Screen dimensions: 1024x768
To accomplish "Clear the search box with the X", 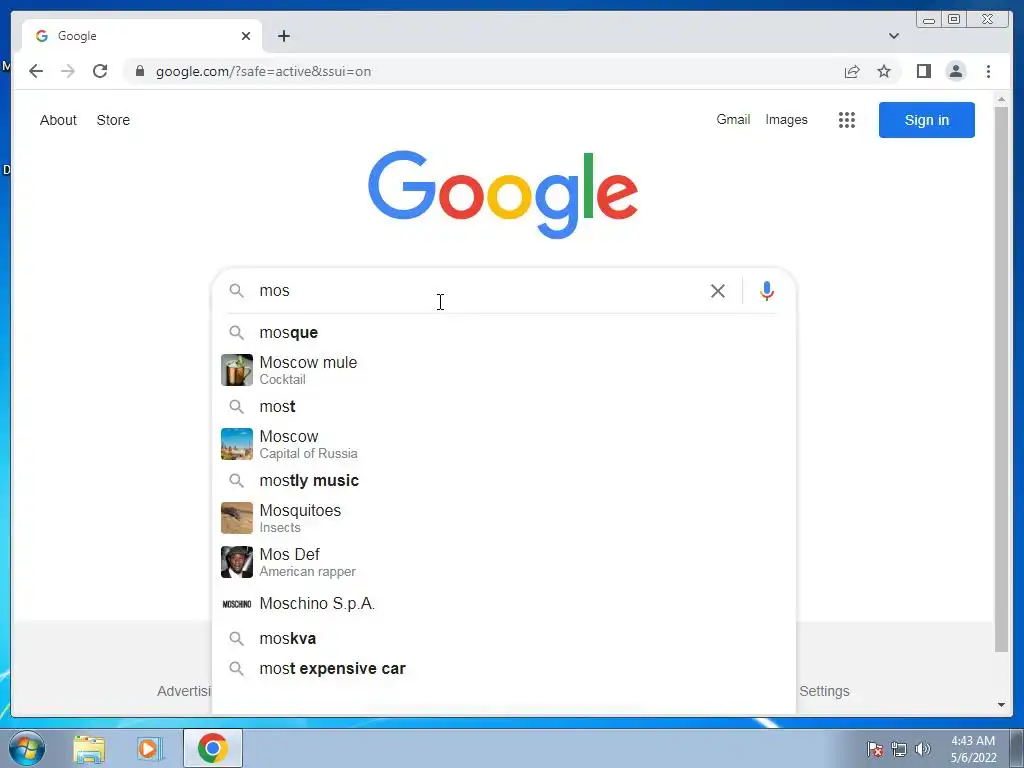I will pos(718,291).
